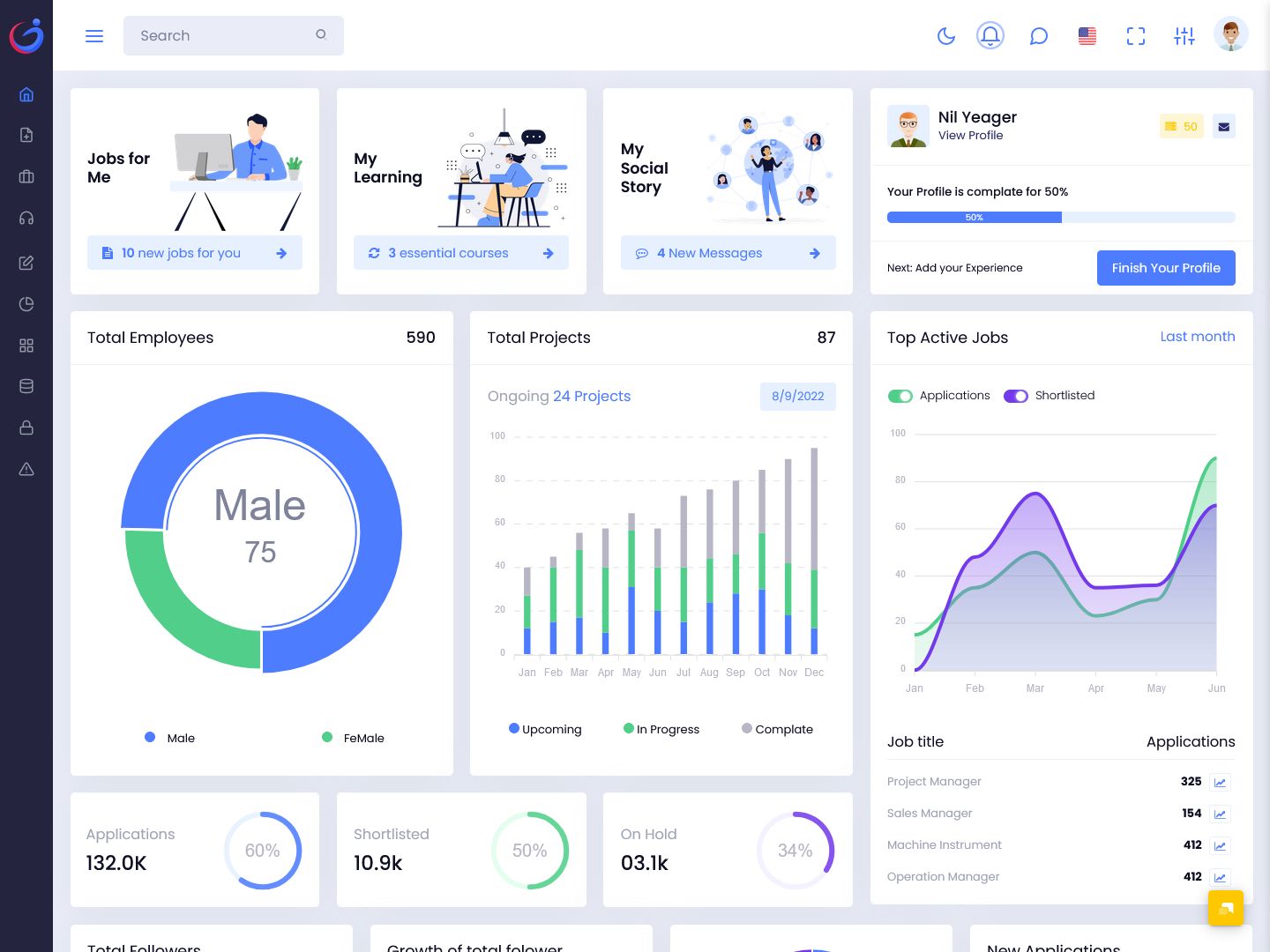Collapse the sidebar with the hamburger menu

pos(94,35)
